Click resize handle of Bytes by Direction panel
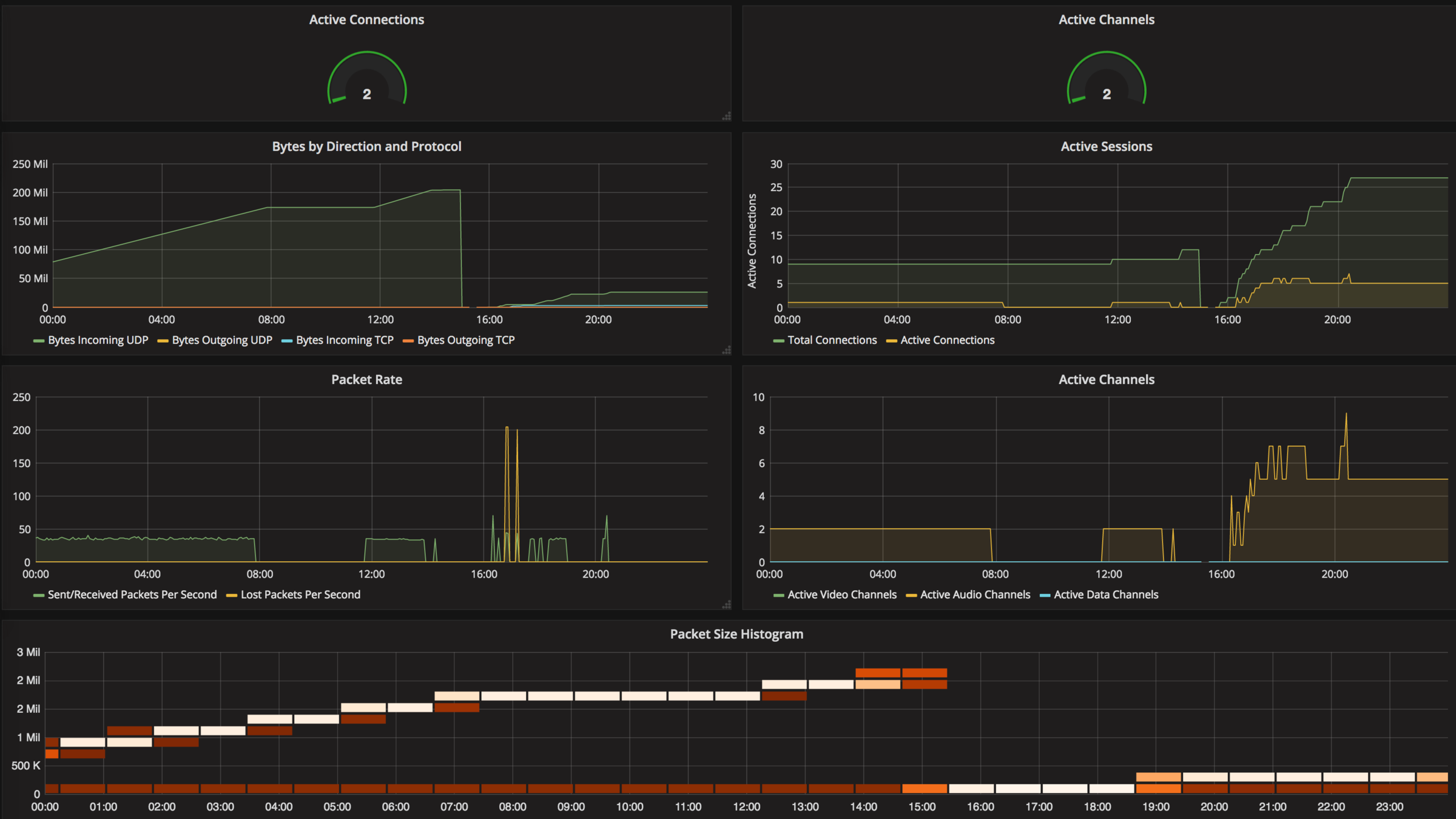Screen dimensions: 1456x819 pyautogui.click(x=726, y=350)
